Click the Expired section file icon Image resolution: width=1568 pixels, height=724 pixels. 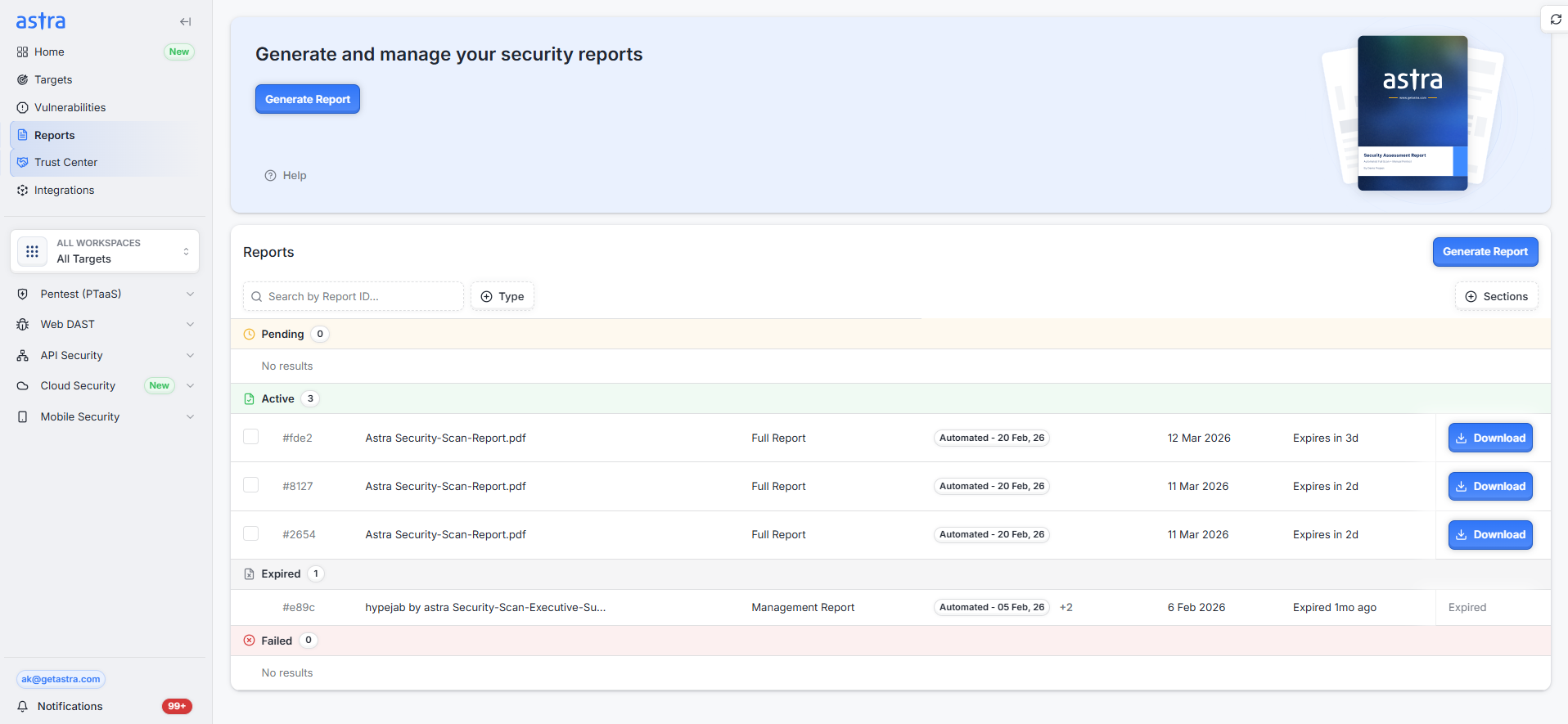[x=249, y=573]
